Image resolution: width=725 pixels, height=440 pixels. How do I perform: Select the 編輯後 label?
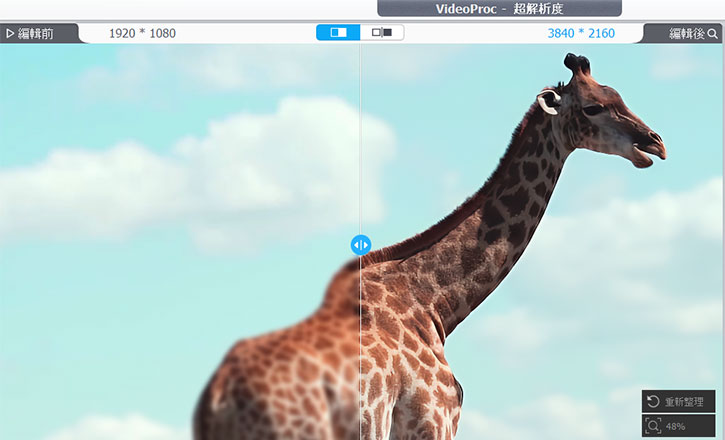(x=687, y=33)
